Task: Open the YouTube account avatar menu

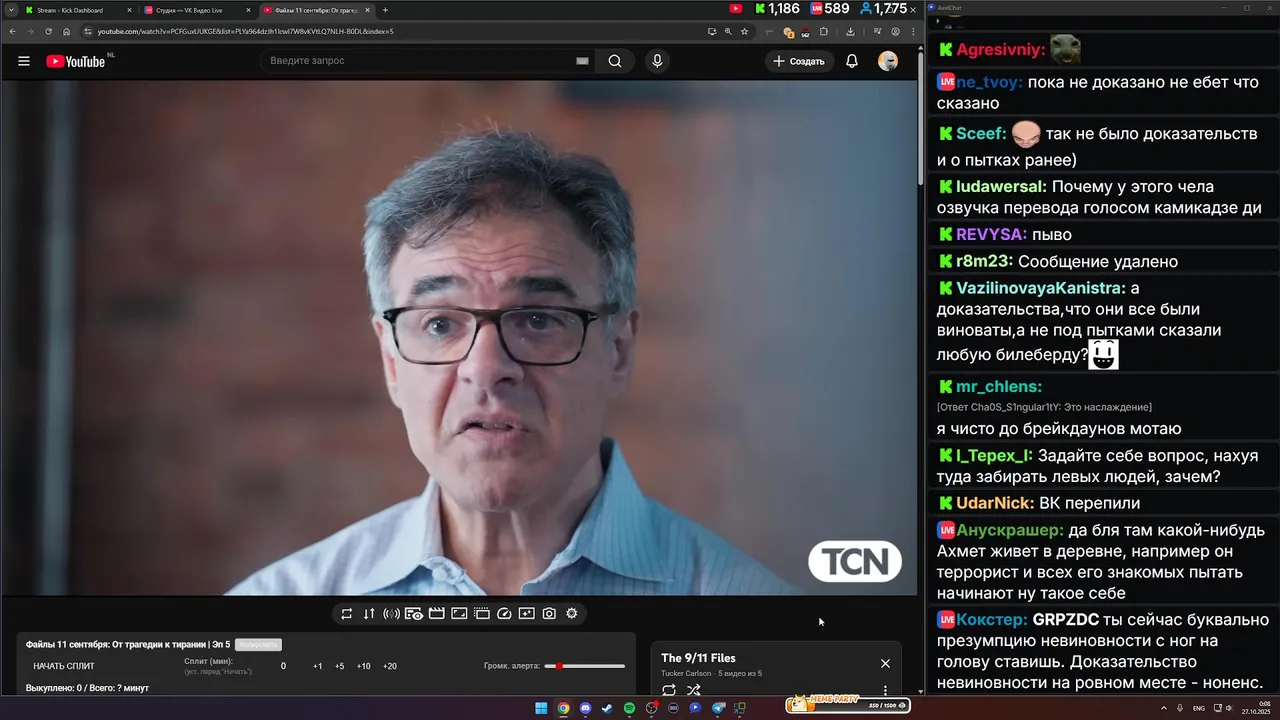Action: [888, 61]
